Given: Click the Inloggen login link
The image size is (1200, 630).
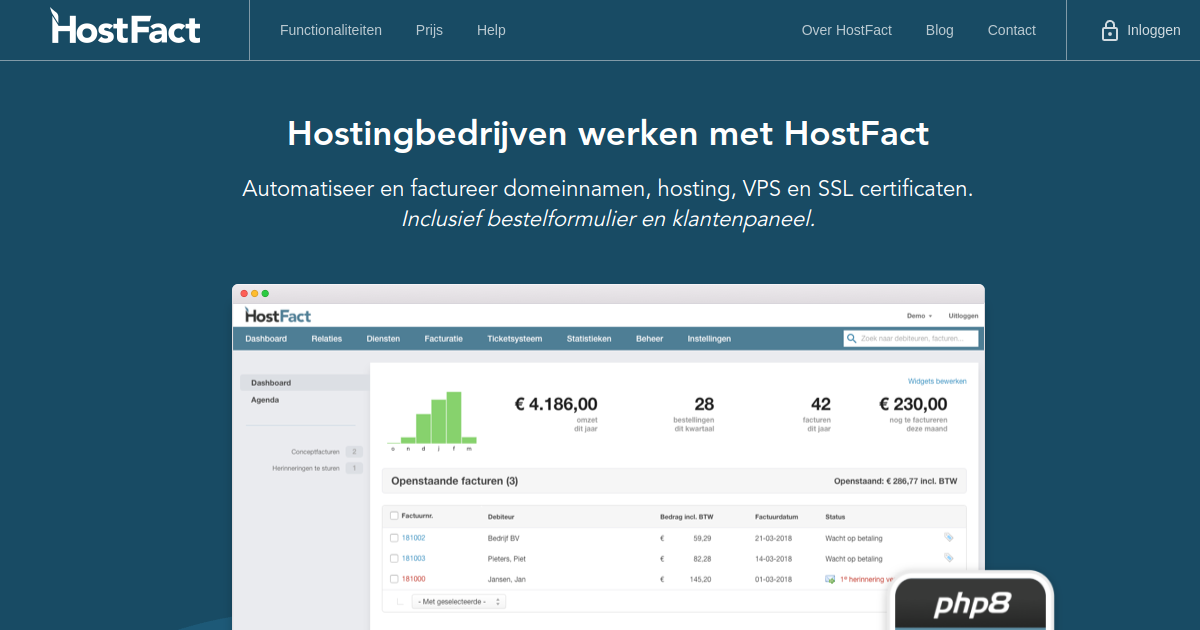Looking at the screenshot, I should point(1154,30).
